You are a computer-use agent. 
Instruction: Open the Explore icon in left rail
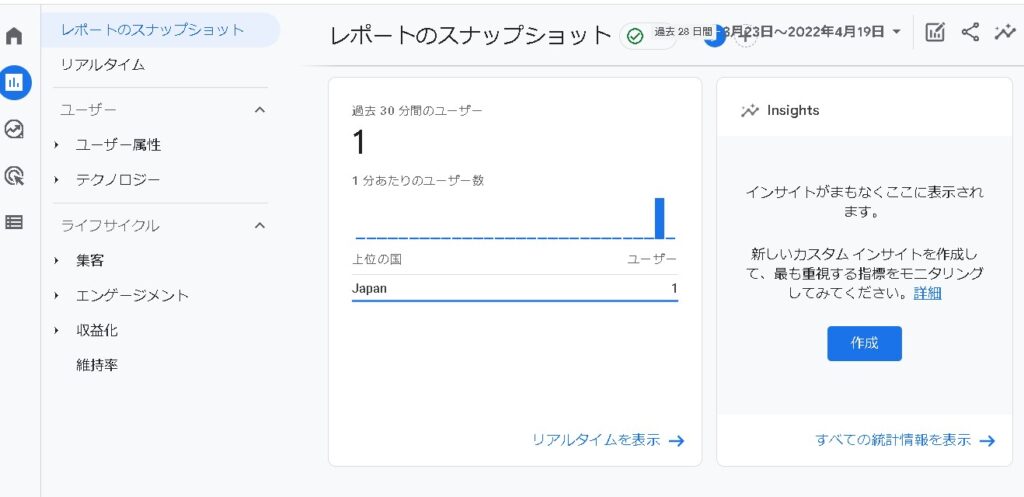click(14, 129)
